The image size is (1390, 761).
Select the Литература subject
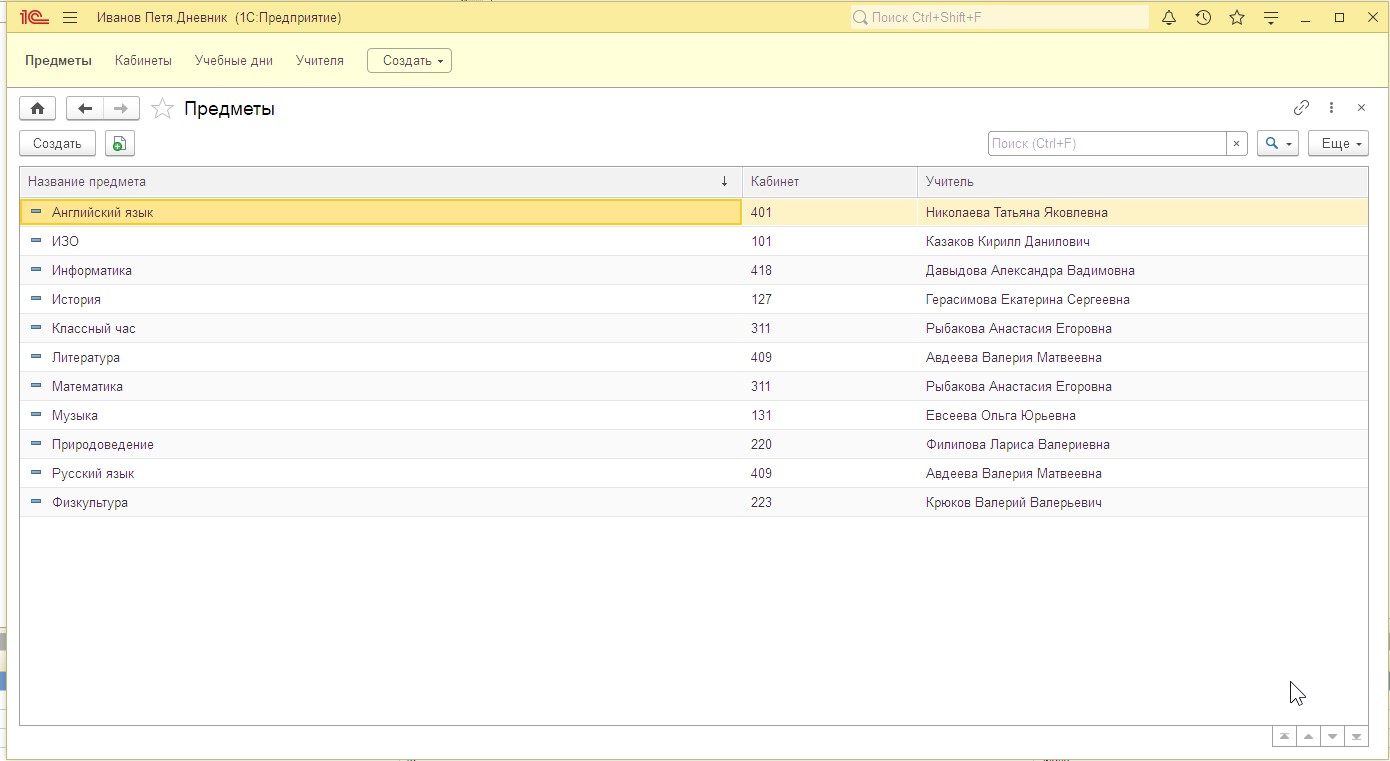(x=694, y=357)
